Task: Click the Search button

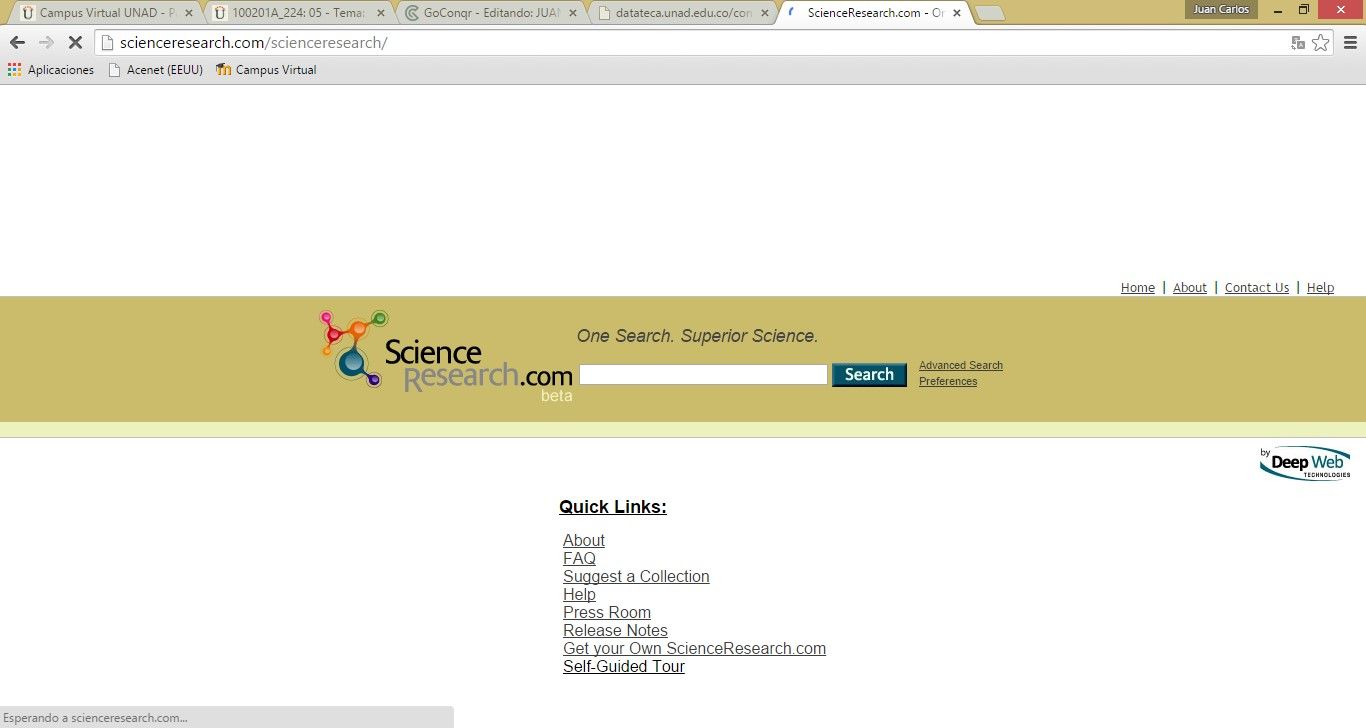Action: click(x=869, y=375)
